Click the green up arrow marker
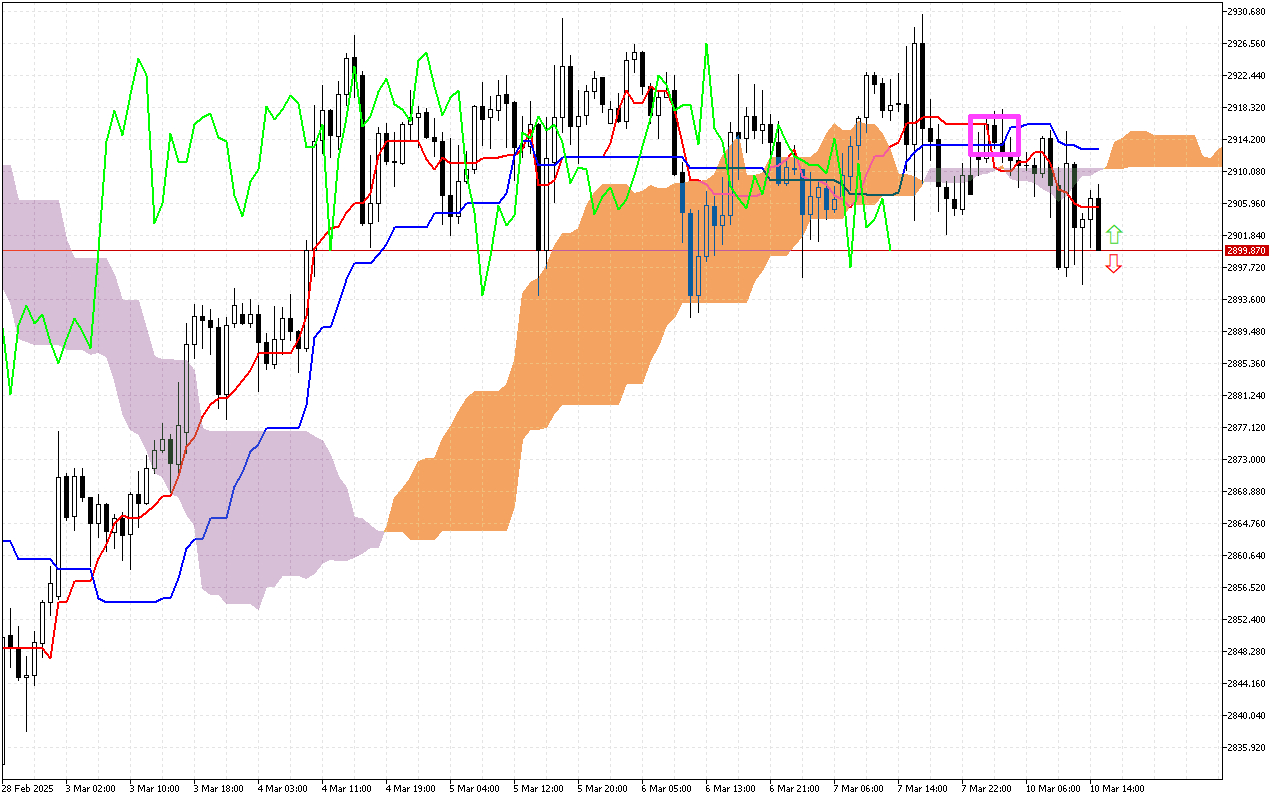 click(x=1114, y=236)
